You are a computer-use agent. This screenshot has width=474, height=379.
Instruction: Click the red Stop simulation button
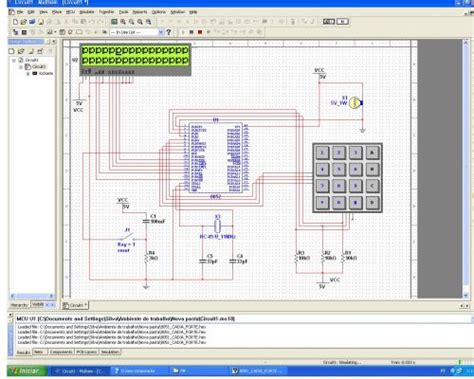click(x=200, y=32)
